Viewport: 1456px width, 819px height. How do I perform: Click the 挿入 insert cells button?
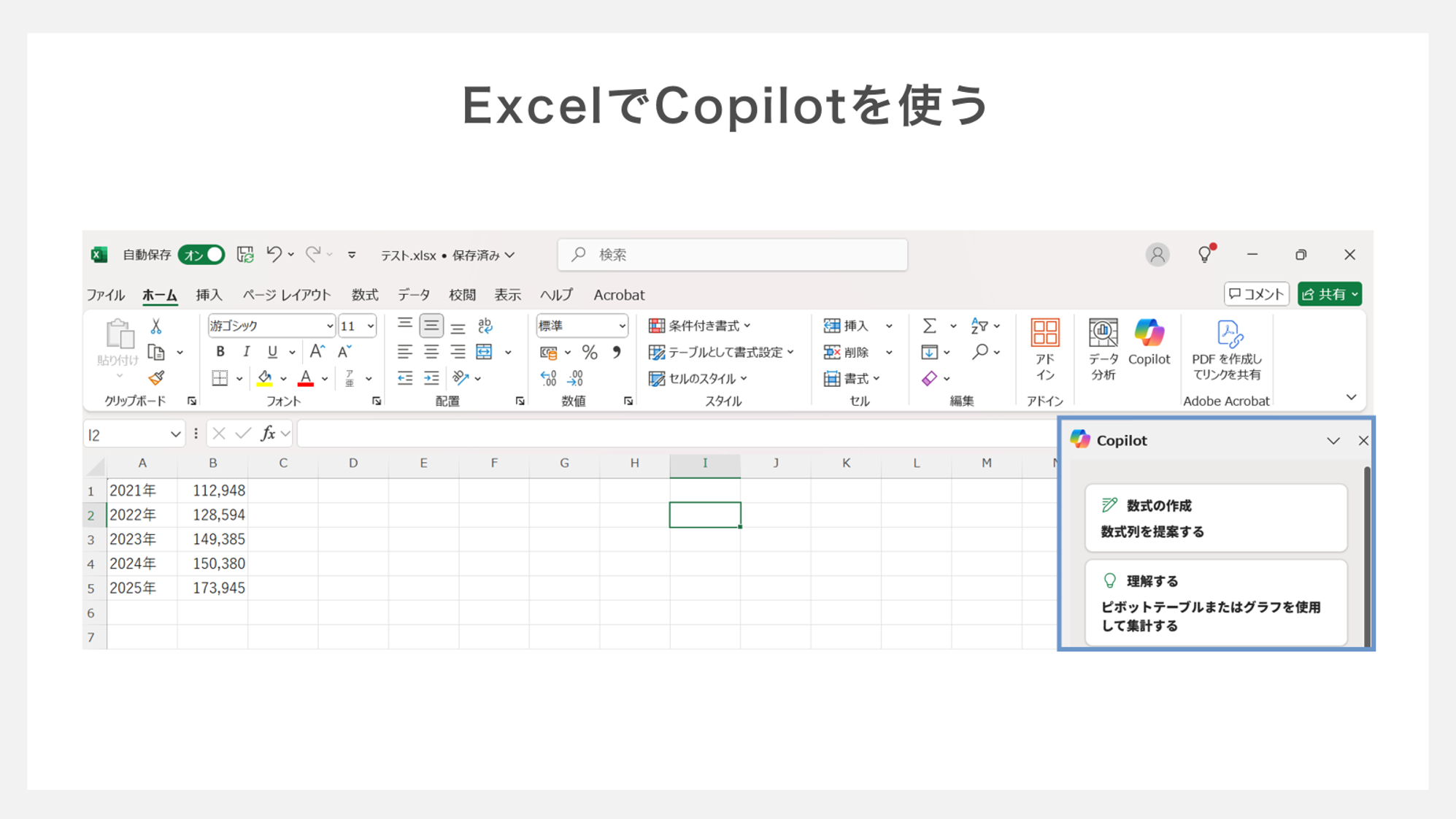(x=847, y=326)
